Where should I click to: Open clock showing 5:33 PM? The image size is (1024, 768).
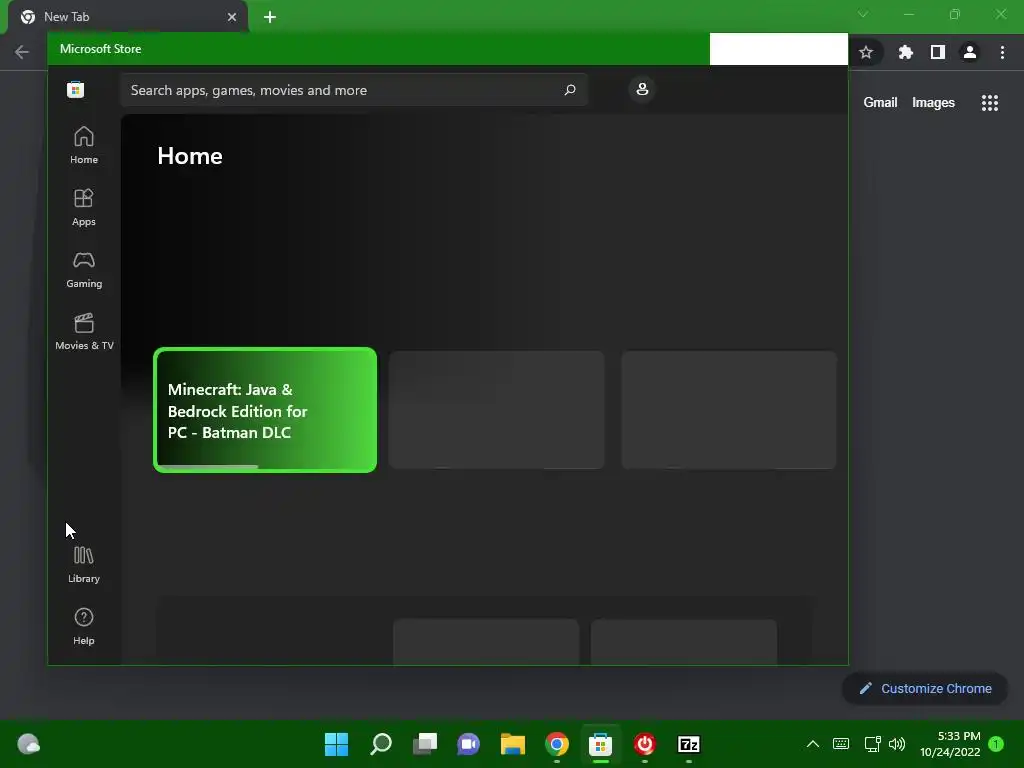[950, 744]
